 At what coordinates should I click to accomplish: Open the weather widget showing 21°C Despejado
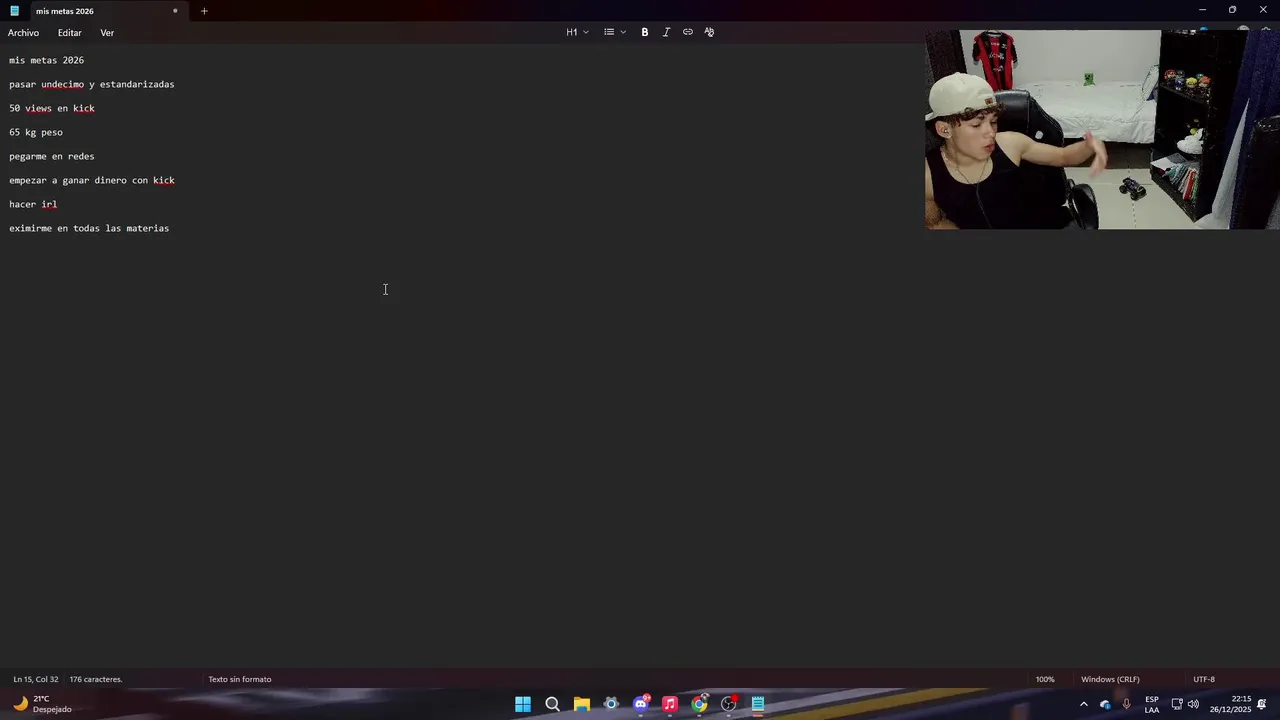(42, 704)
